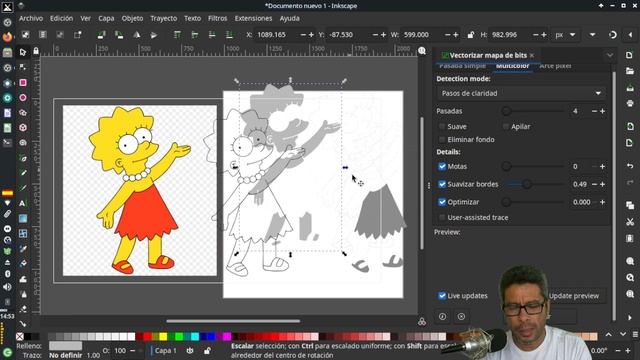The width and height of the screenshot is (640, 360).
Task: Enable the Suave checkbox
Action: tap(442, 127)
